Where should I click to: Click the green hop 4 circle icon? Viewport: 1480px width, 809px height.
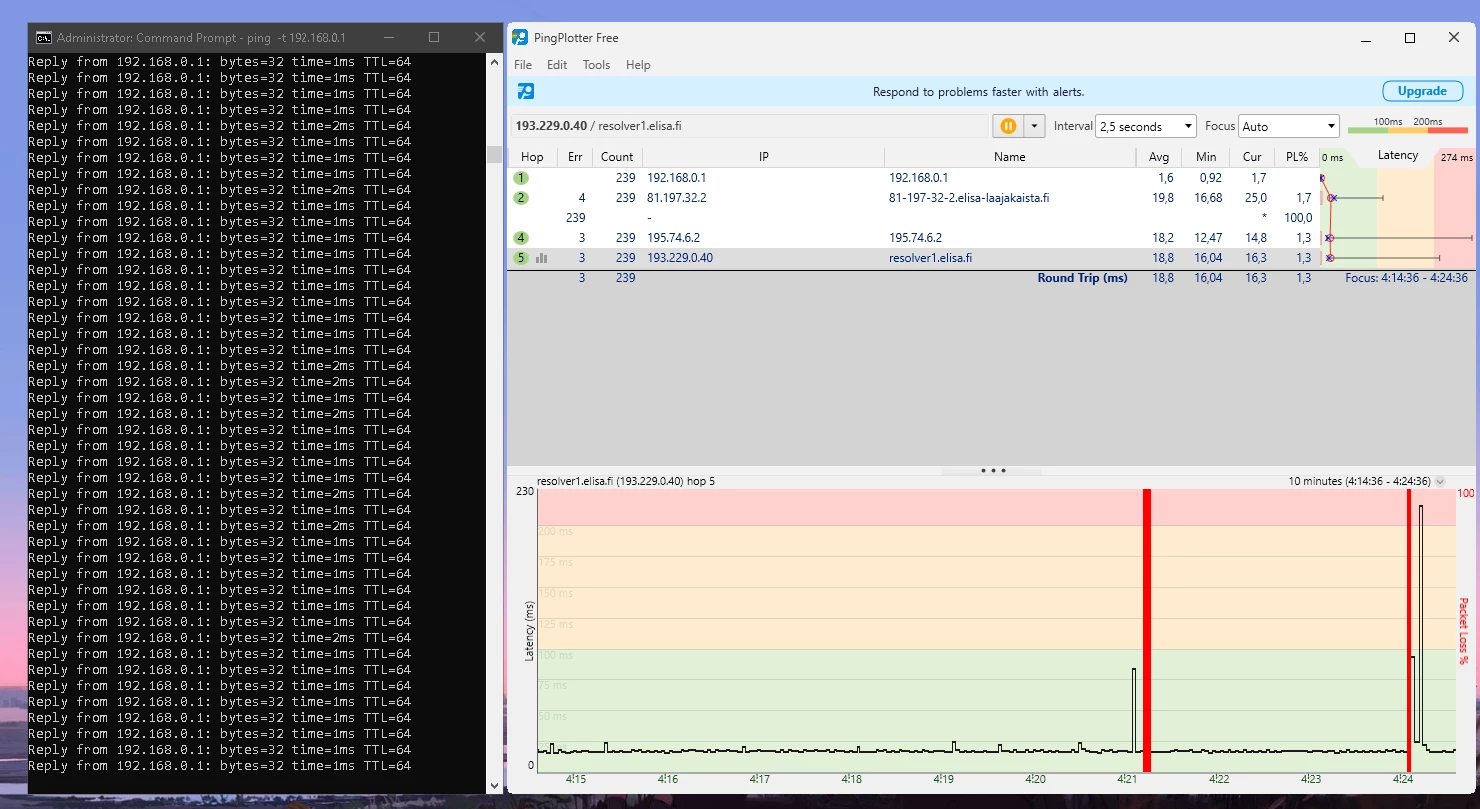(521, 238)
